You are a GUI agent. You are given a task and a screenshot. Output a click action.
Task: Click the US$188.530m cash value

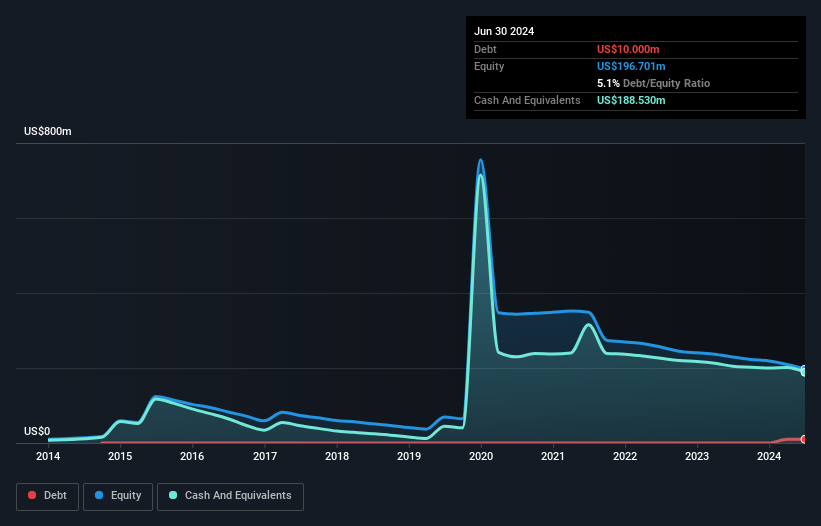pyautogui.click(x=631, y=100)
